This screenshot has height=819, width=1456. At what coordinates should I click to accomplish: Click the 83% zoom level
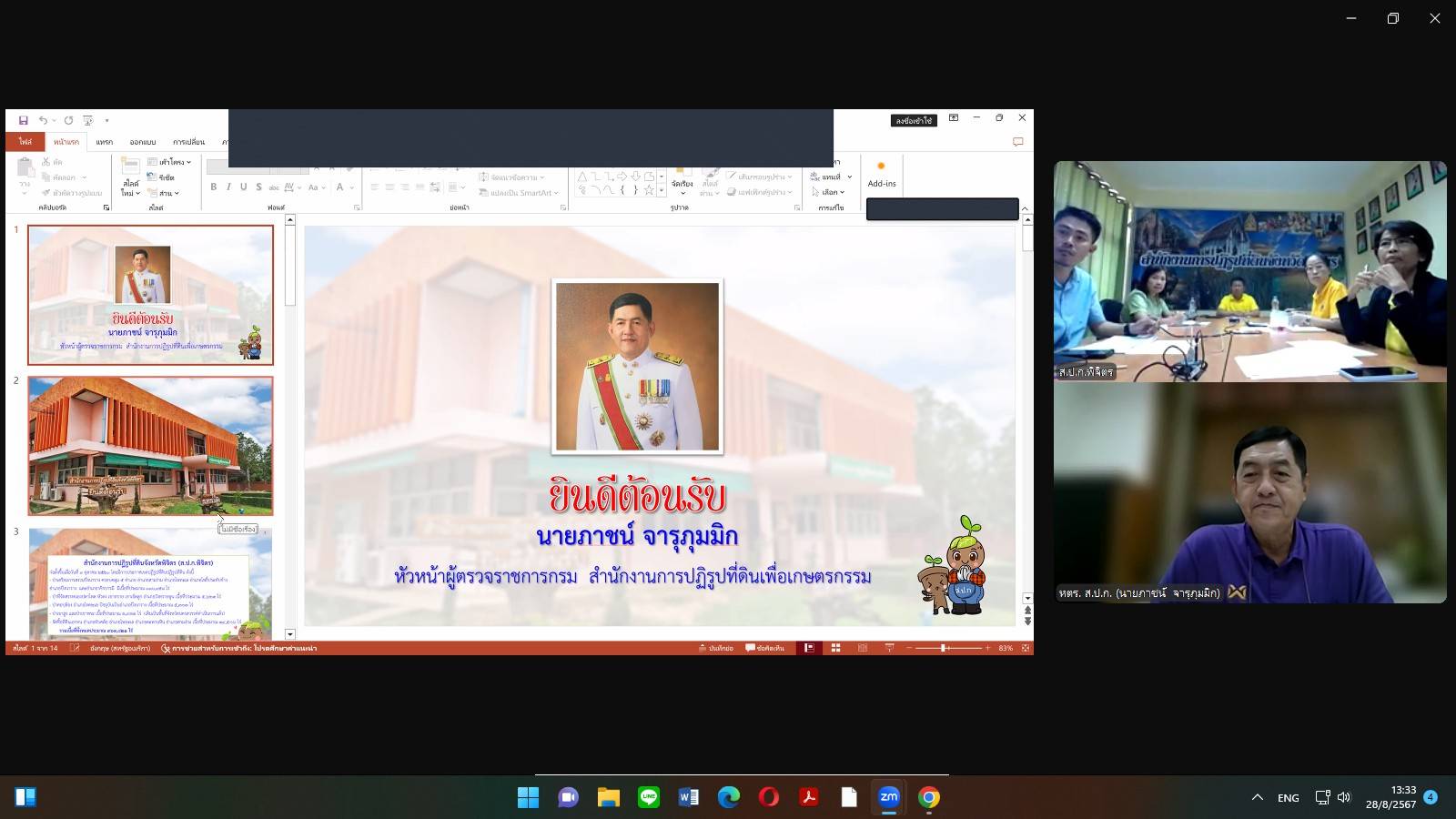1006,648
